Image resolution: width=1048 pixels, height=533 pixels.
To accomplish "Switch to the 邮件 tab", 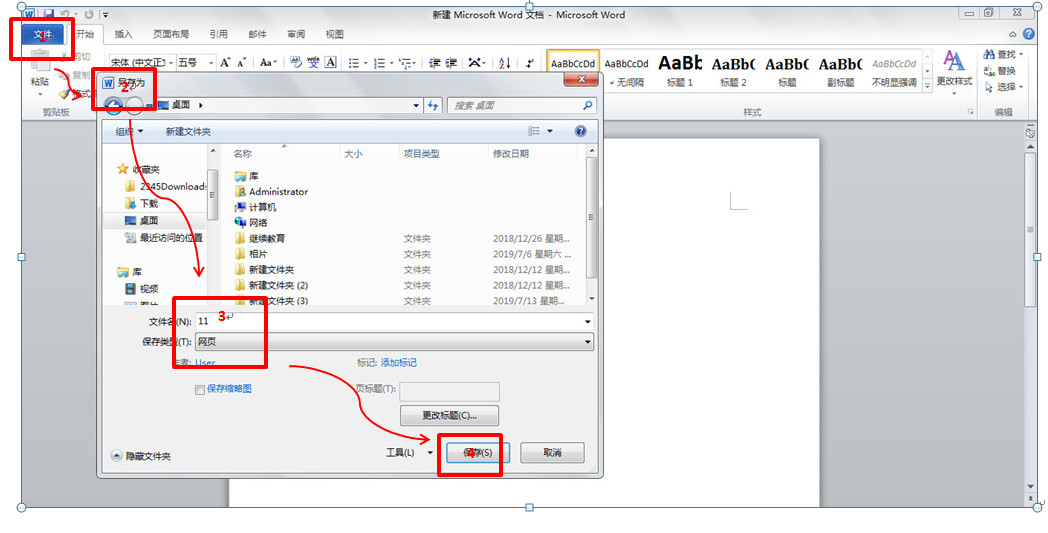I will coord(257,34).
